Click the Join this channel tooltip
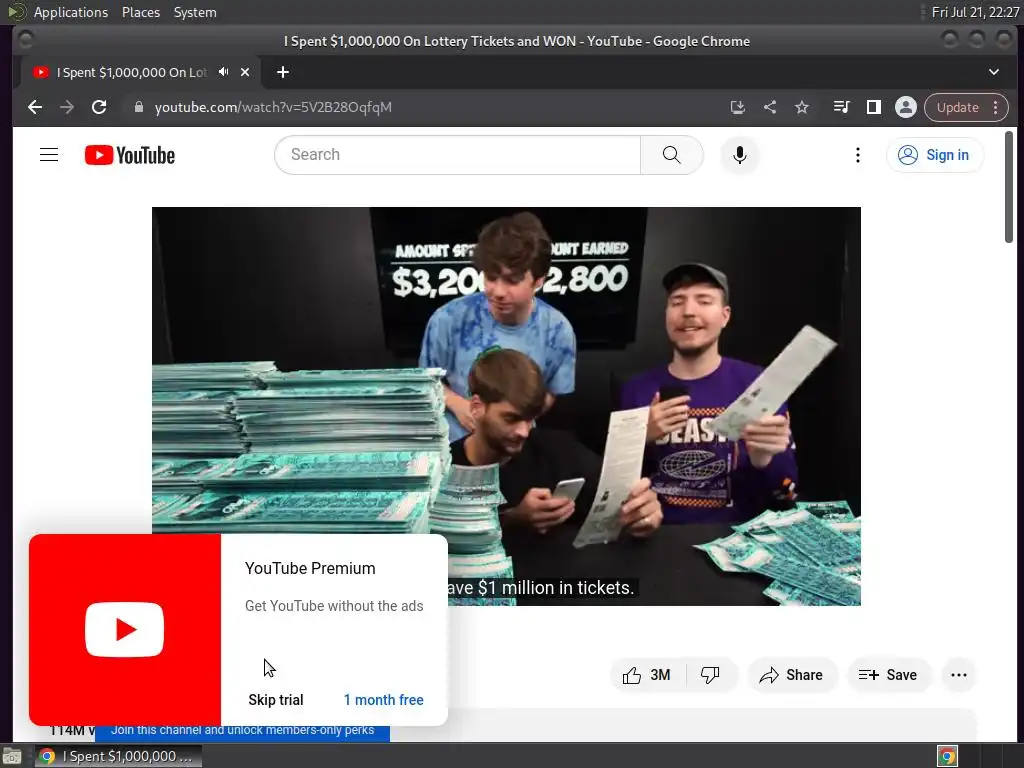The width and height of the screenshot is (1024, 768). tap(242, 731)
